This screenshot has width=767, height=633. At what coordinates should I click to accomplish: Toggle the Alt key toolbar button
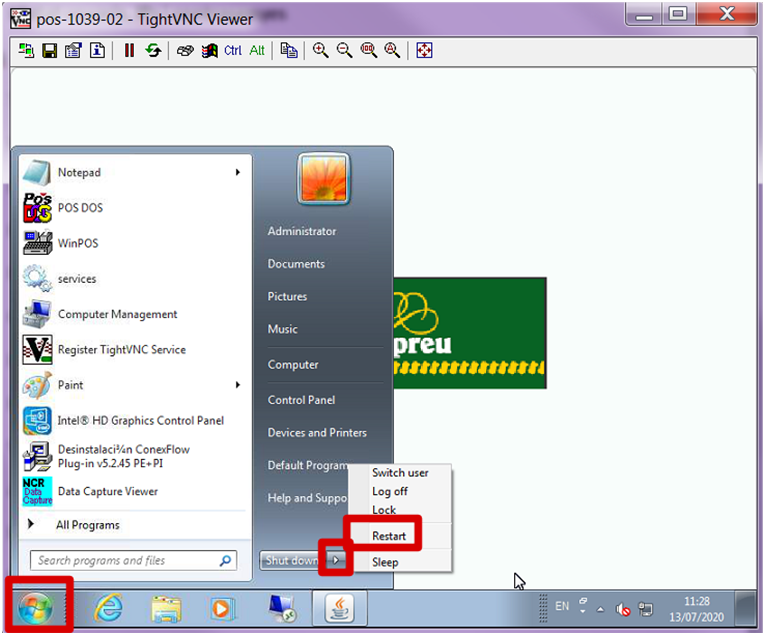tap(257, 50)
